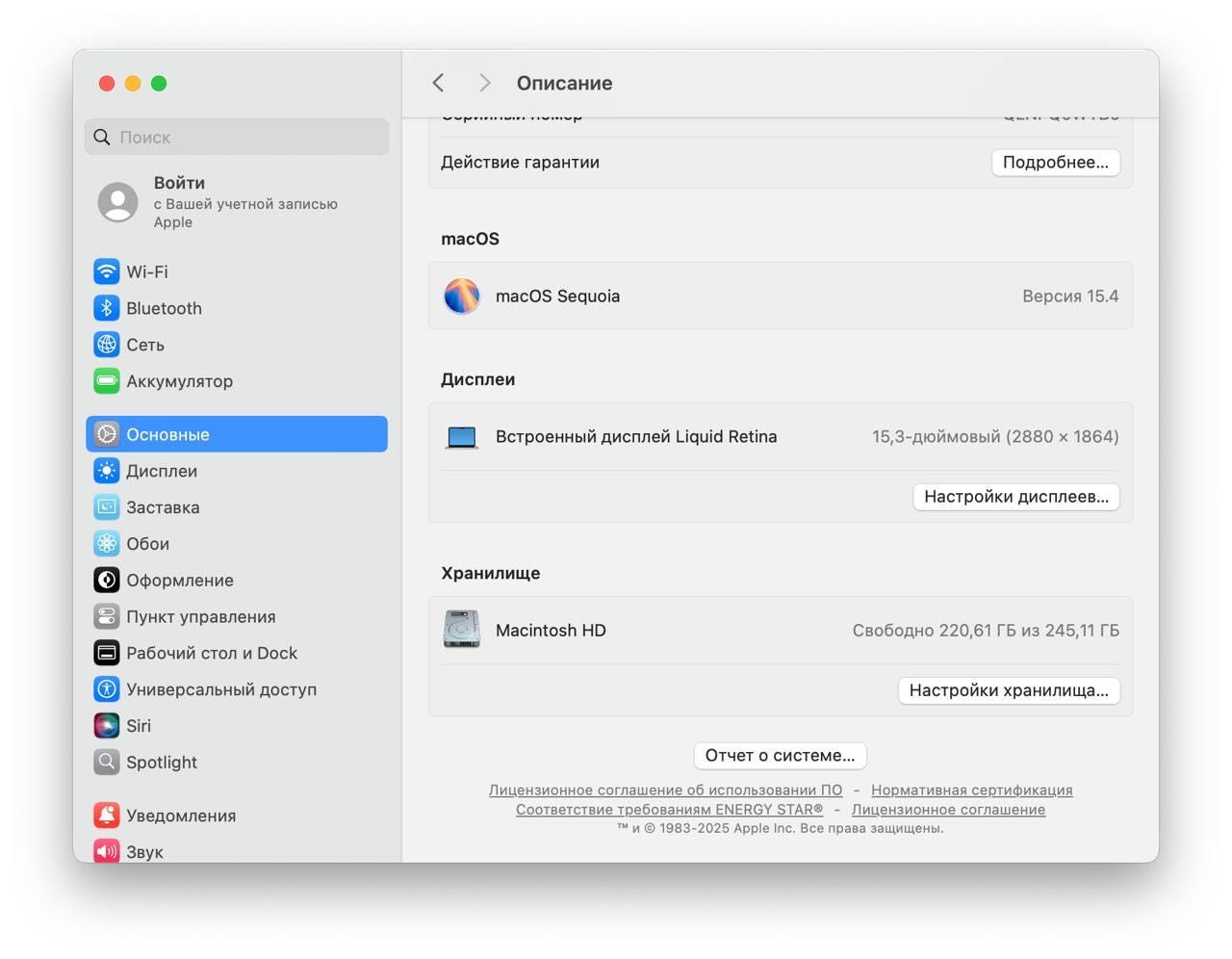Click Подробнее button for warranty
Viewport: 1232px width, 959px height.
tap(1056, 162)
